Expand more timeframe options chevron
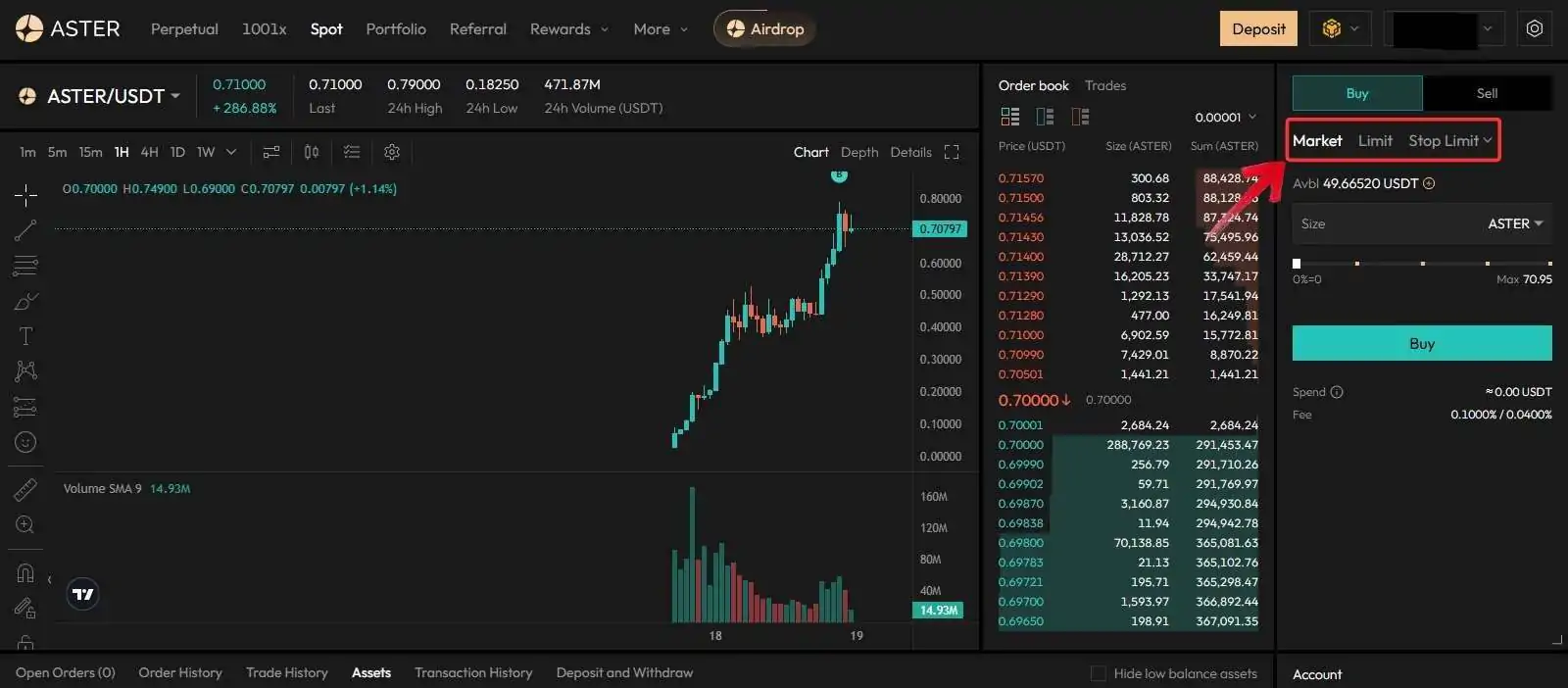 click(231, 152)
